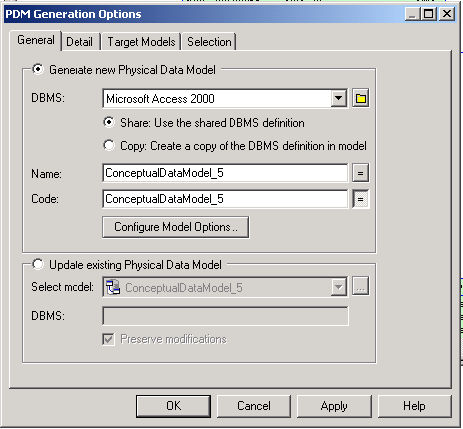The height and width of the screenshot is (429, 463).
Task: Open the Selection tab
Action: coord(209,42)
